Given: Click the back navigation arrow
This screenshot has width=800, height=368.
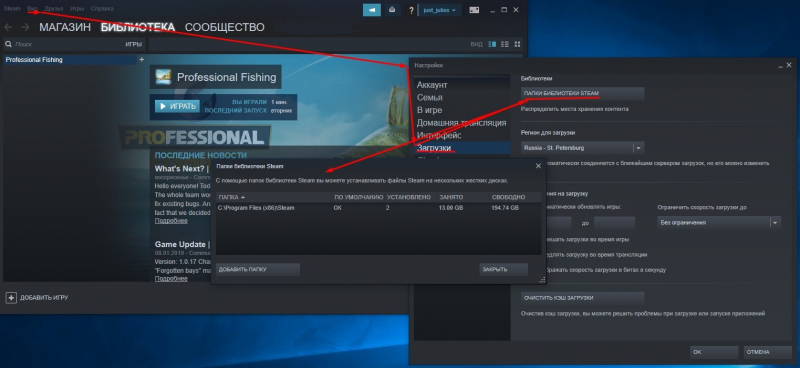Looking at the screenshot, I should 8,27.
